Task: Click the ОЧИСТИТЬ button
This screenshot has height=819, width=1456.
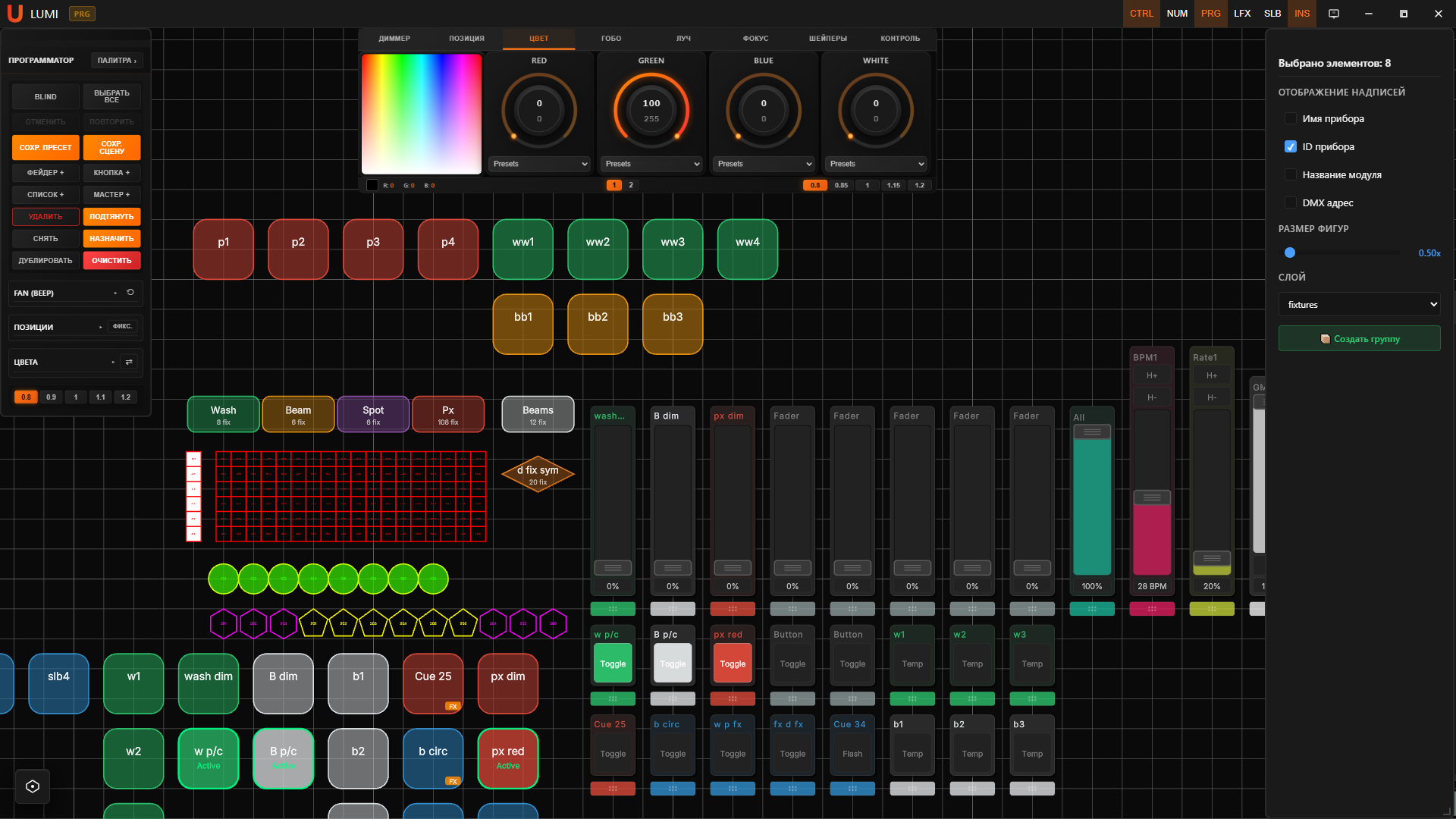Action: (111, 261)
